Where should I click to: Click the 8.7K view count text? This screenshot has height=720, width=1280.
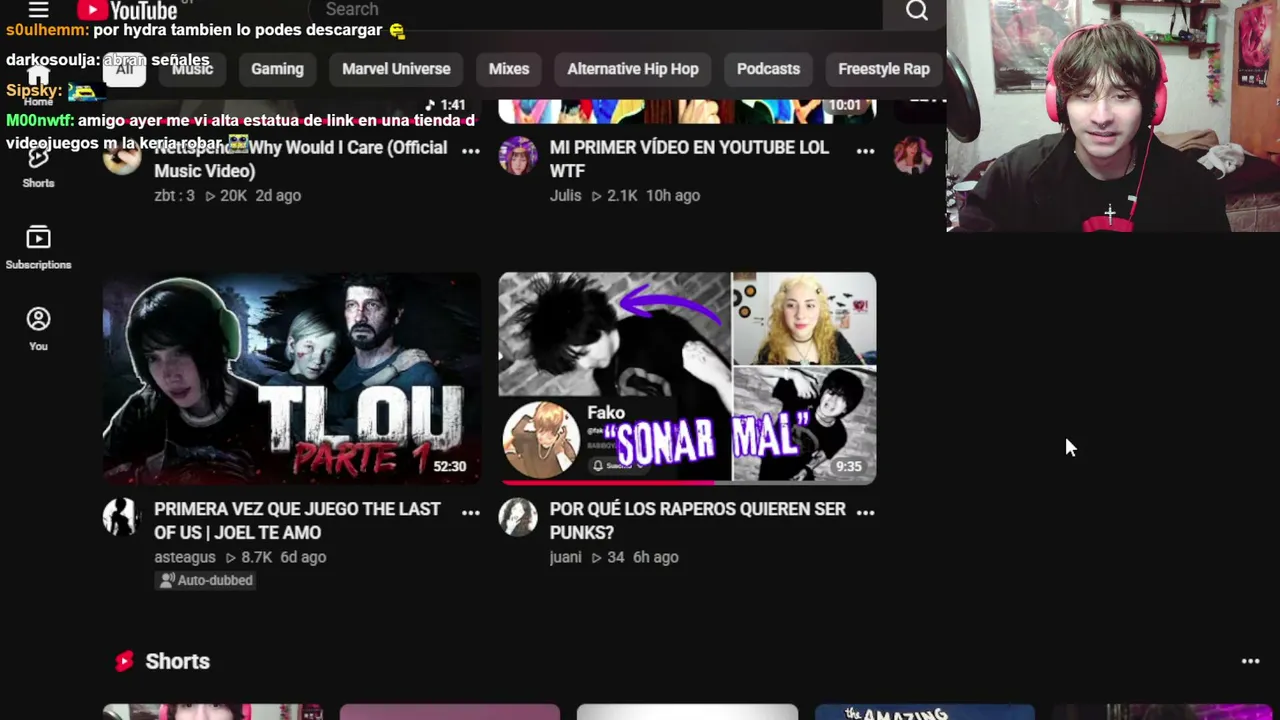point(256,557)
